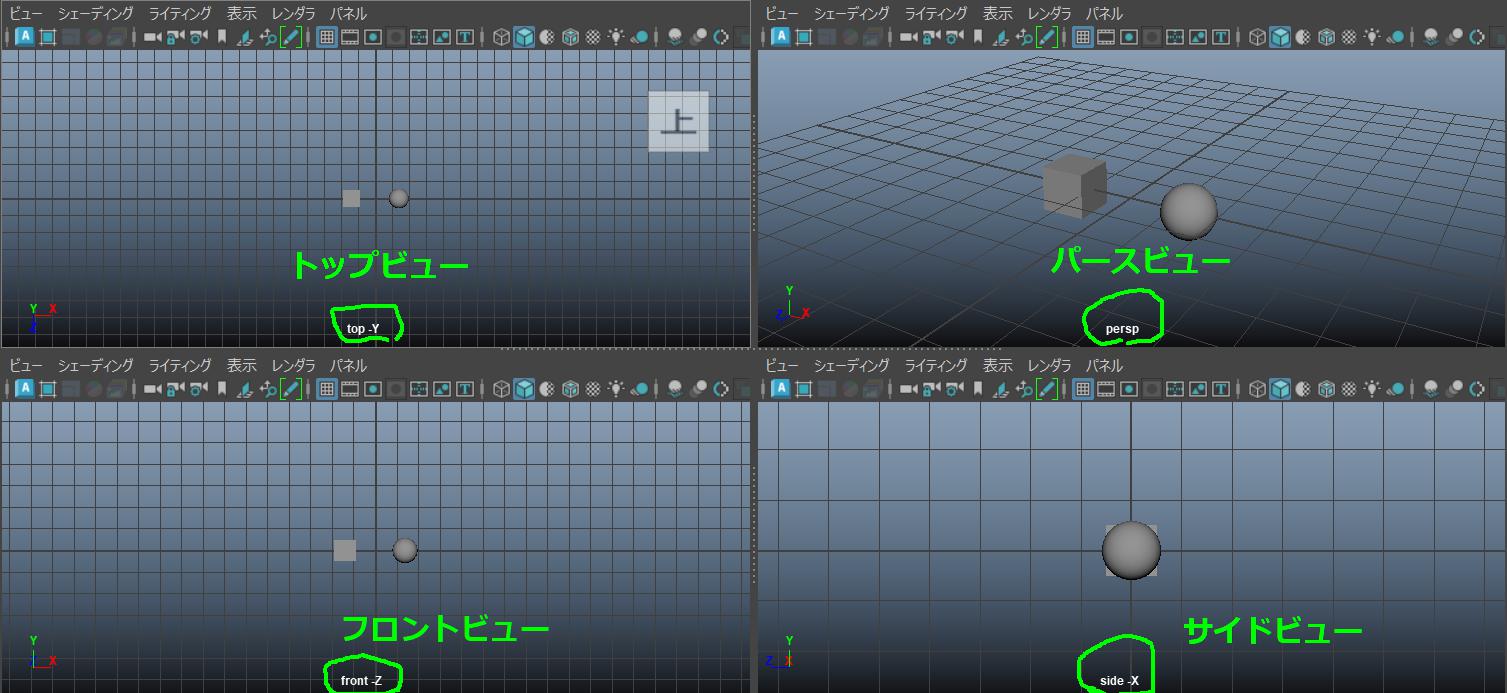The width and height of the screenshot is (1507, 693).
Task: Open パネル menu in perspective panel
Action: coord(1104,13)
